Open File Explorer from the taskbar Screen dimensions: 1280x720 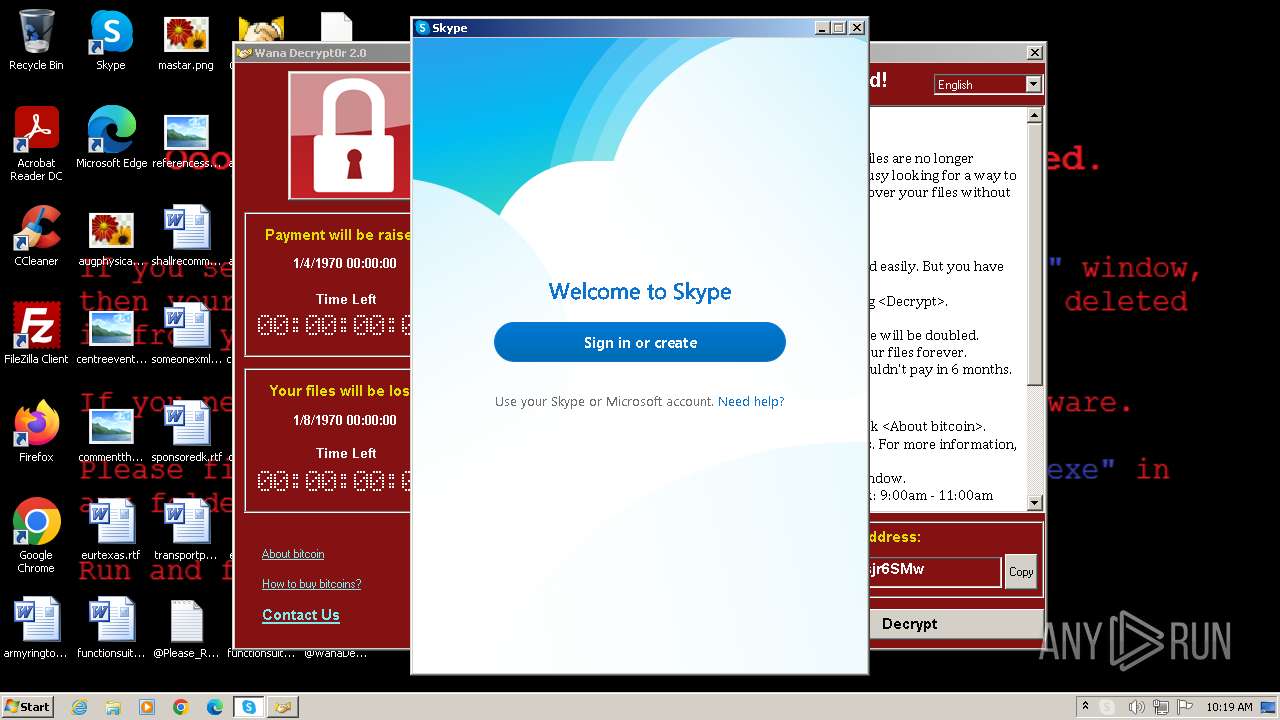pos(113,707)
